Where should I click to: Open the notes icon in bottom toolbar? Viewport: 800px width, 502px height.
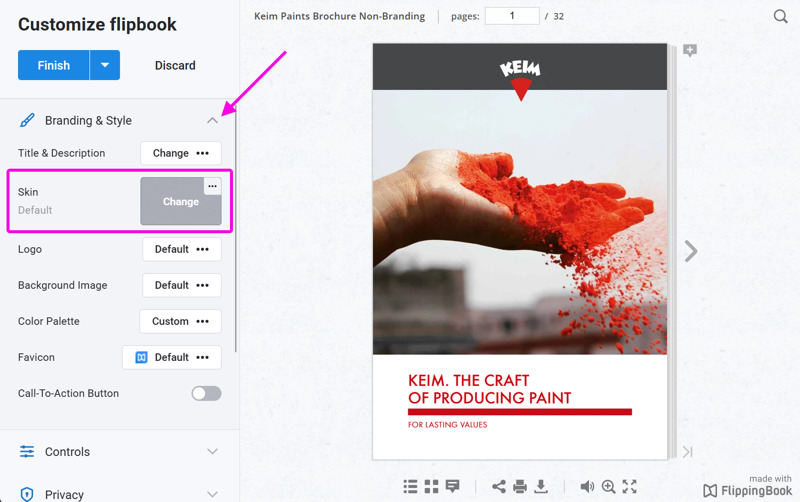[x=452, y=486]
